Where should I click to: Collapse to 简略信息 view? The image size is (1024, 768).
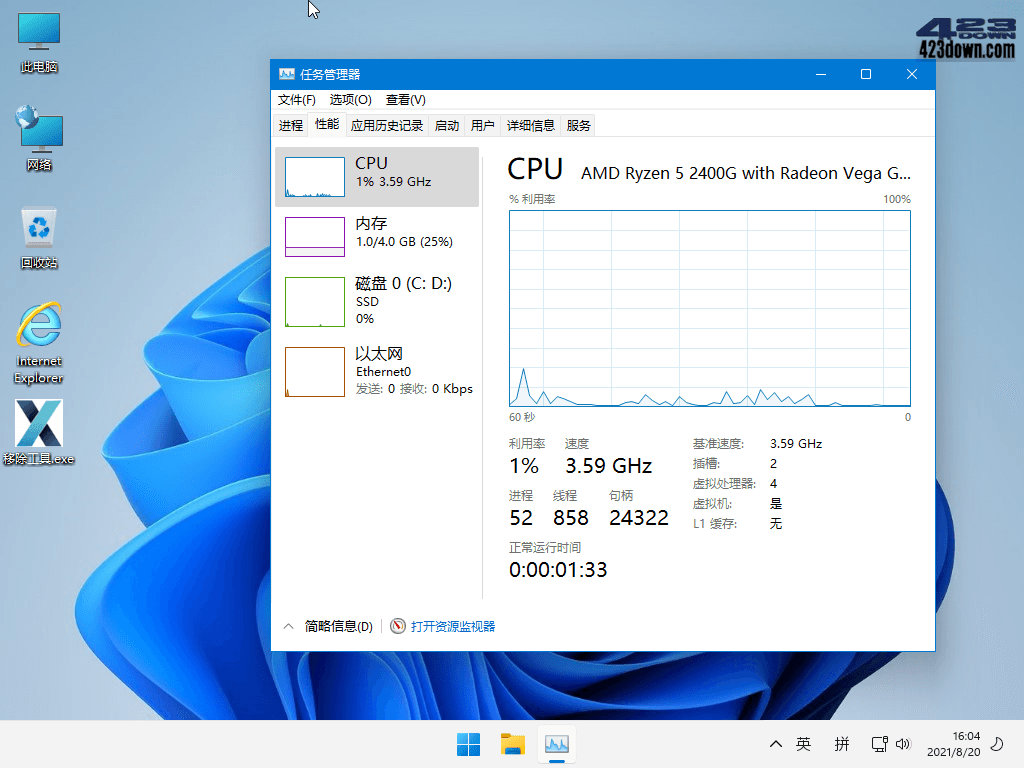(x=328, y=626)
